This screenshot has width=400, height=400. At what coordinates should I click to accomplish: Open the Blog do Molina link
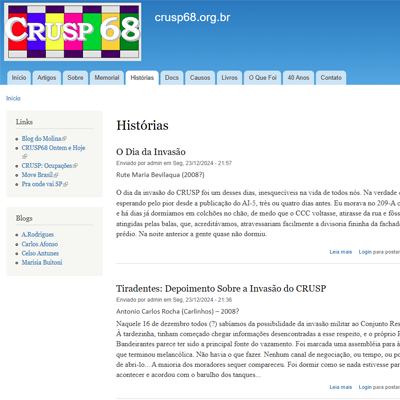41,138
